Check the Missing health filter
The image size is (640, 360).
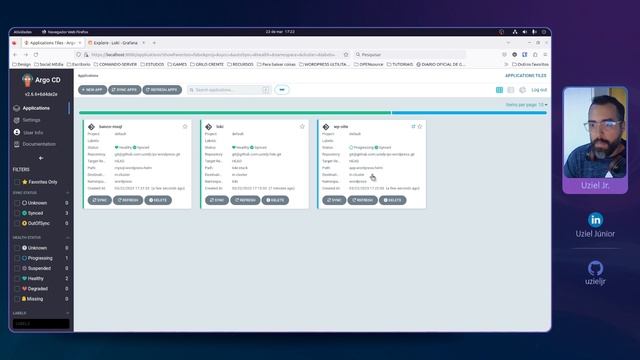coord(17,299)
